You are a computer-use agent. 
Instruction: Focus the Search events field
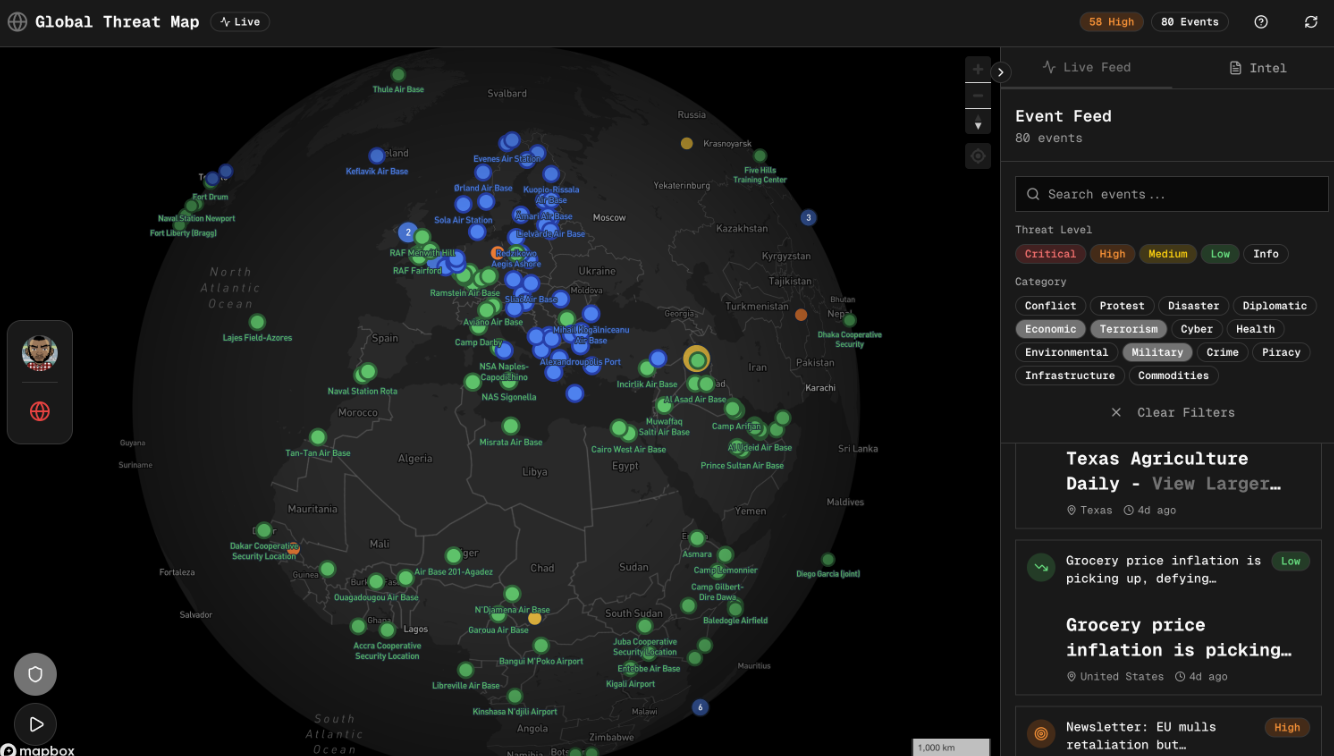(1172, 194)
